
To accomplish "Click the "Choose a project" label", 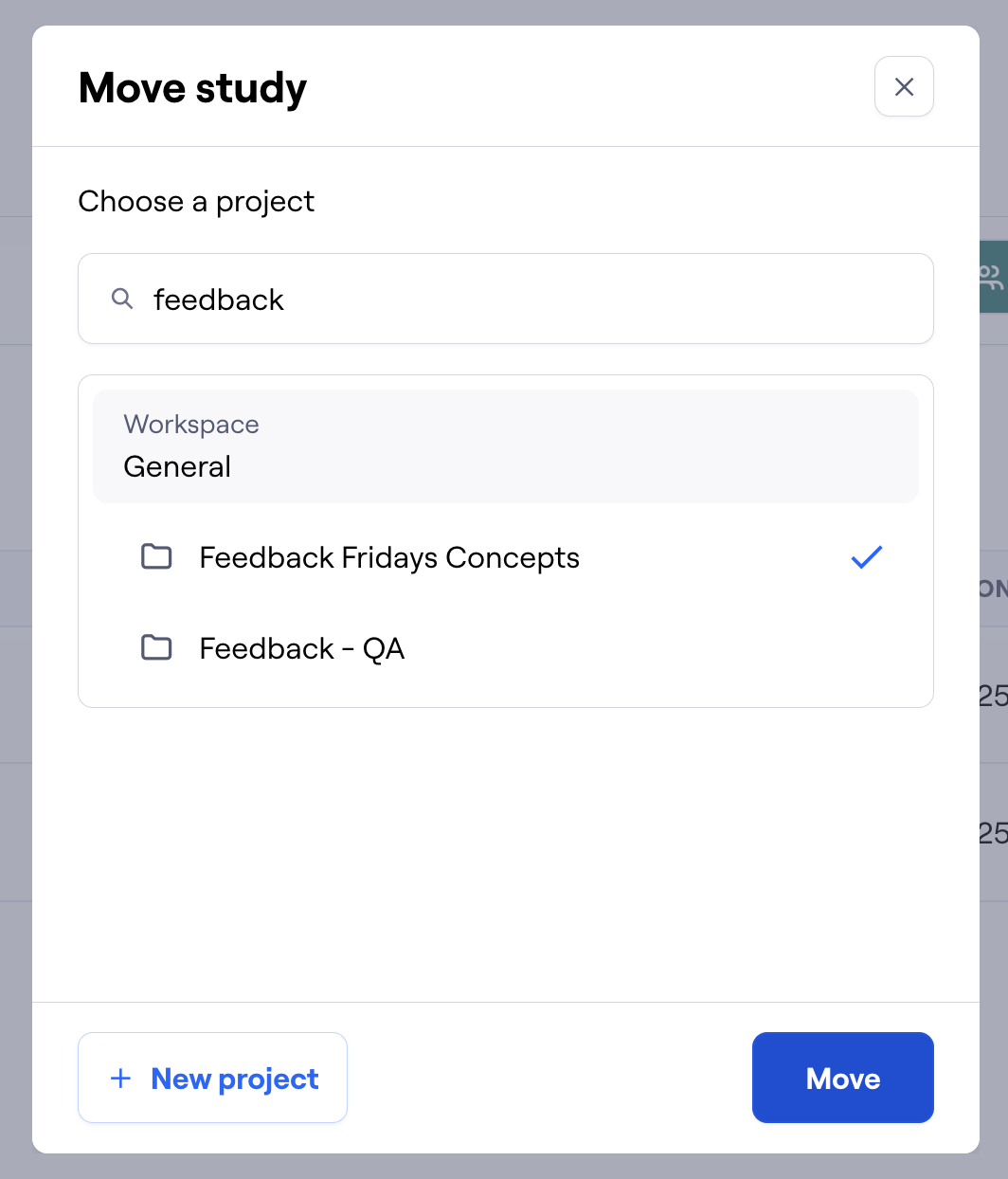I will point(196,201).
